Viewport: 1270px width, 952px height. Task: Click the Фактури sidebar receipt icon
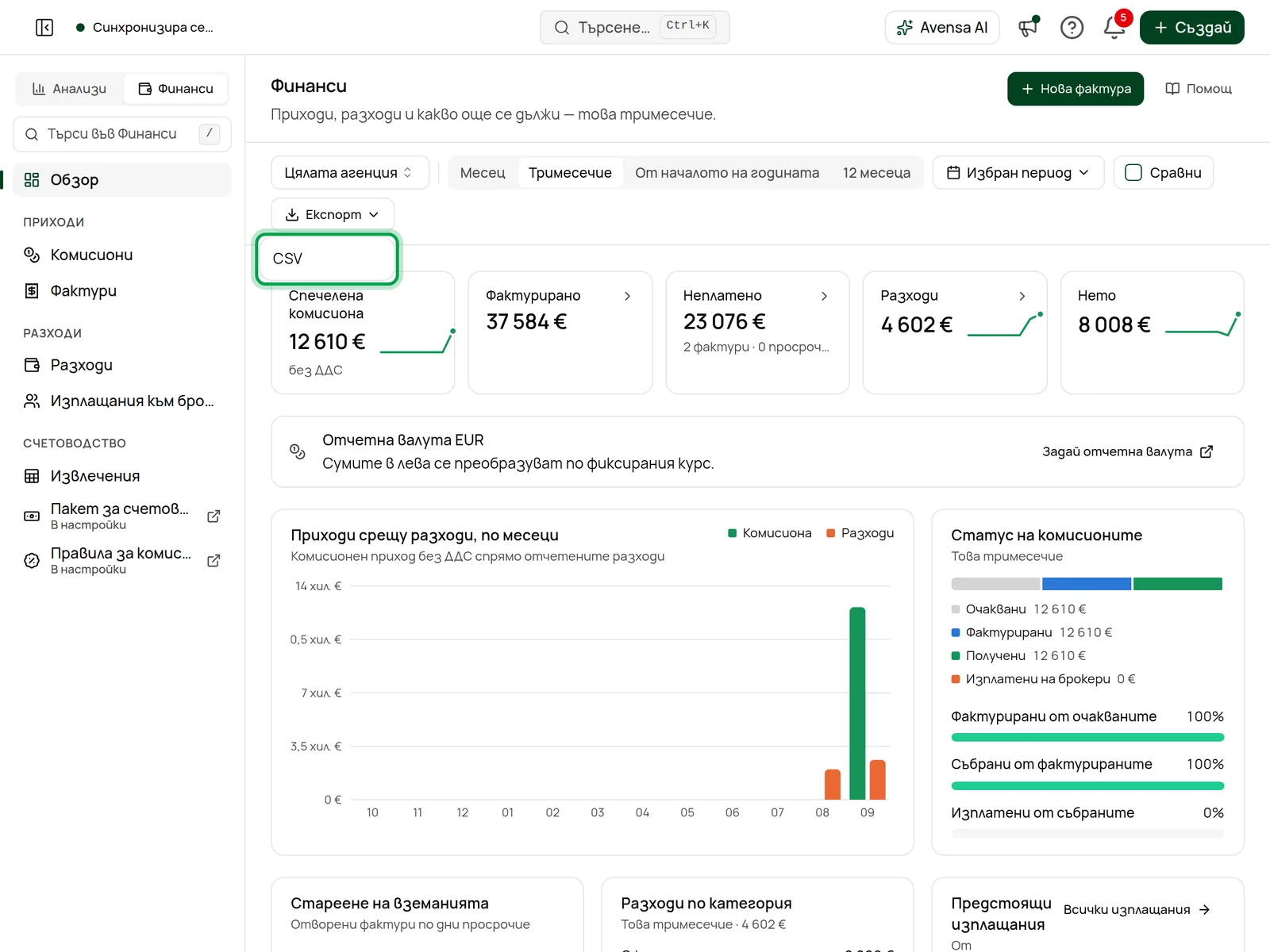[32, 291]
